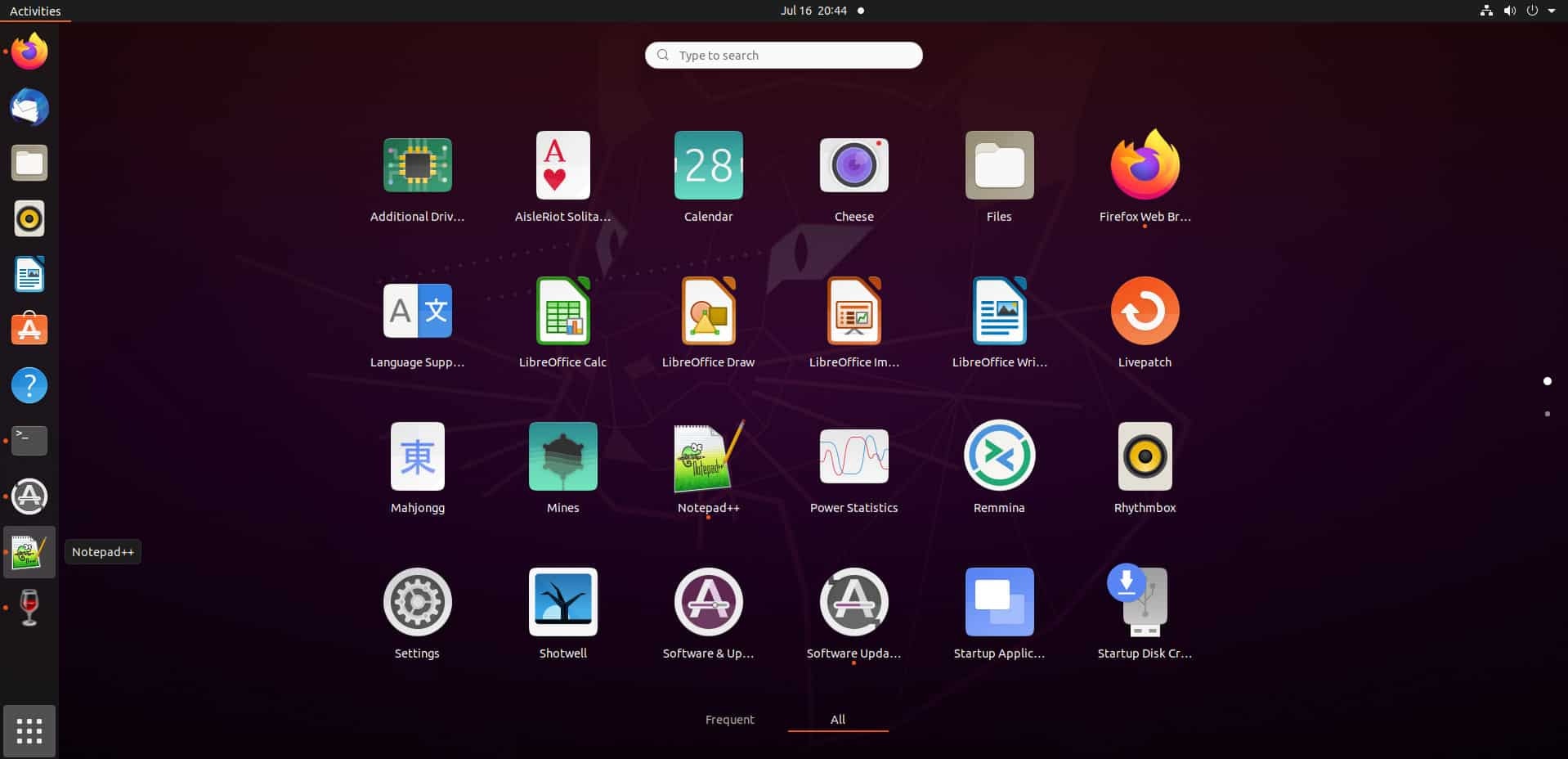Click the network status icon
The width and height of the screenshot is (1568, 759).
[1486, 11]
